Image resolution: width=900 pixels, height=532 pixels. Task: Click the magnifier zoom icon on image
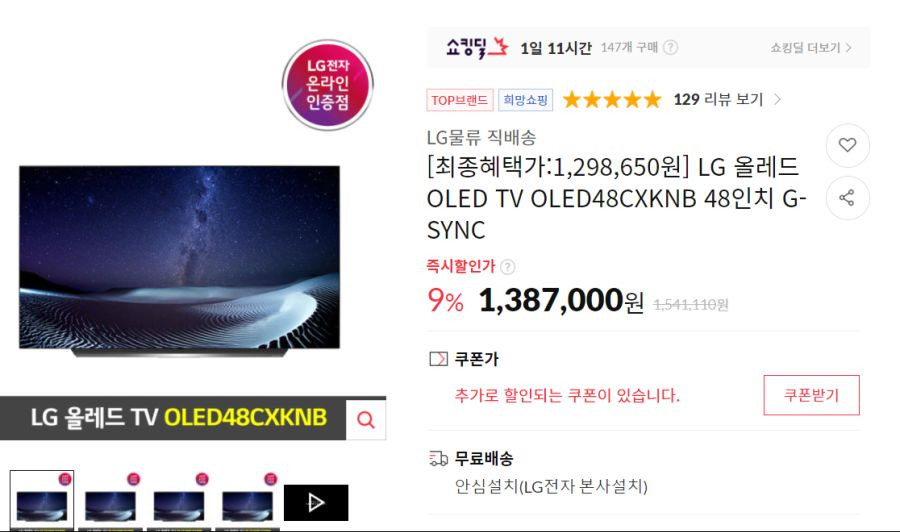366,420
